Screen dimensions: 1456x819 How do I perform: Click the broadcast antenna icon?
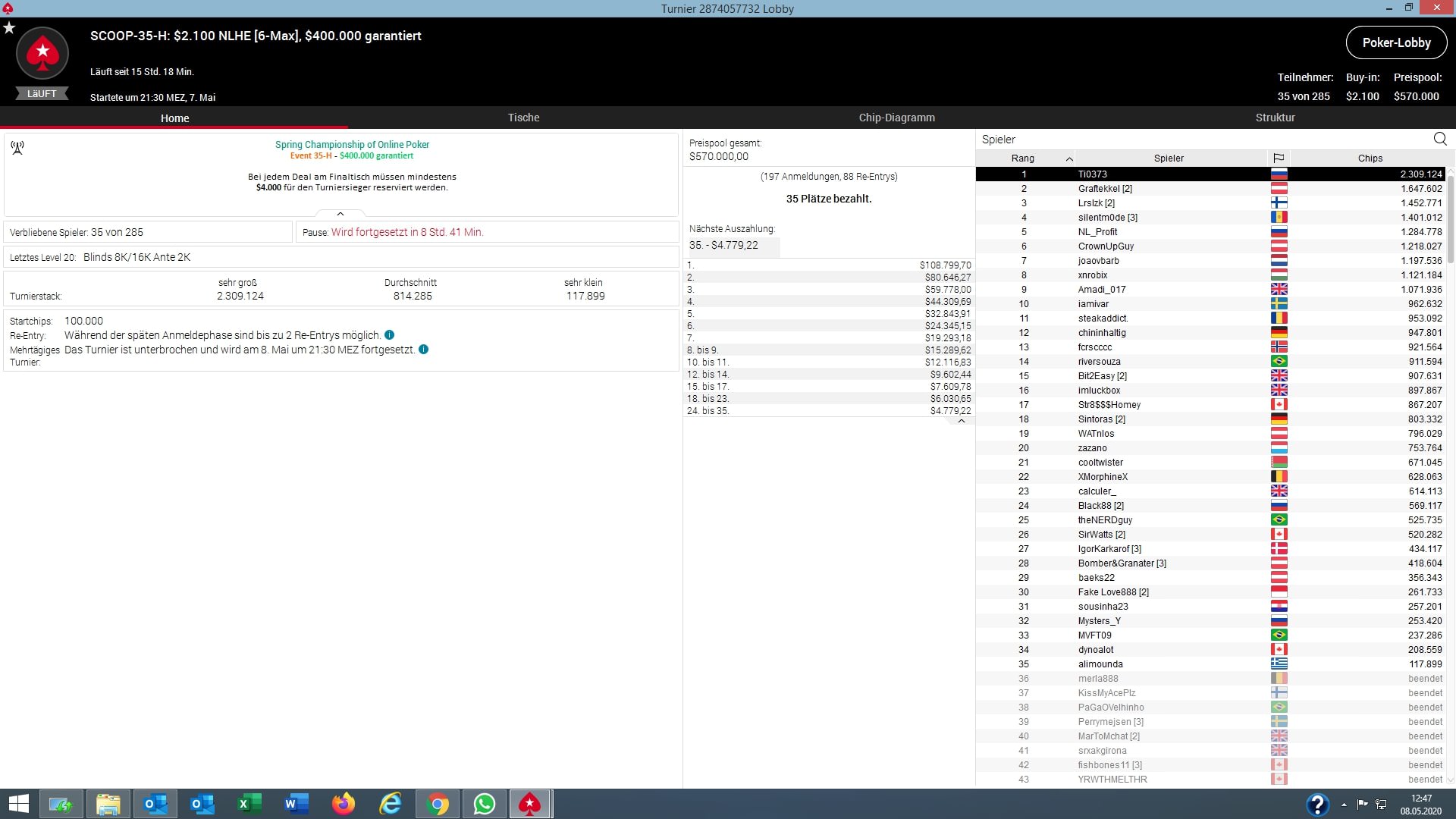(x=17, y=148)
